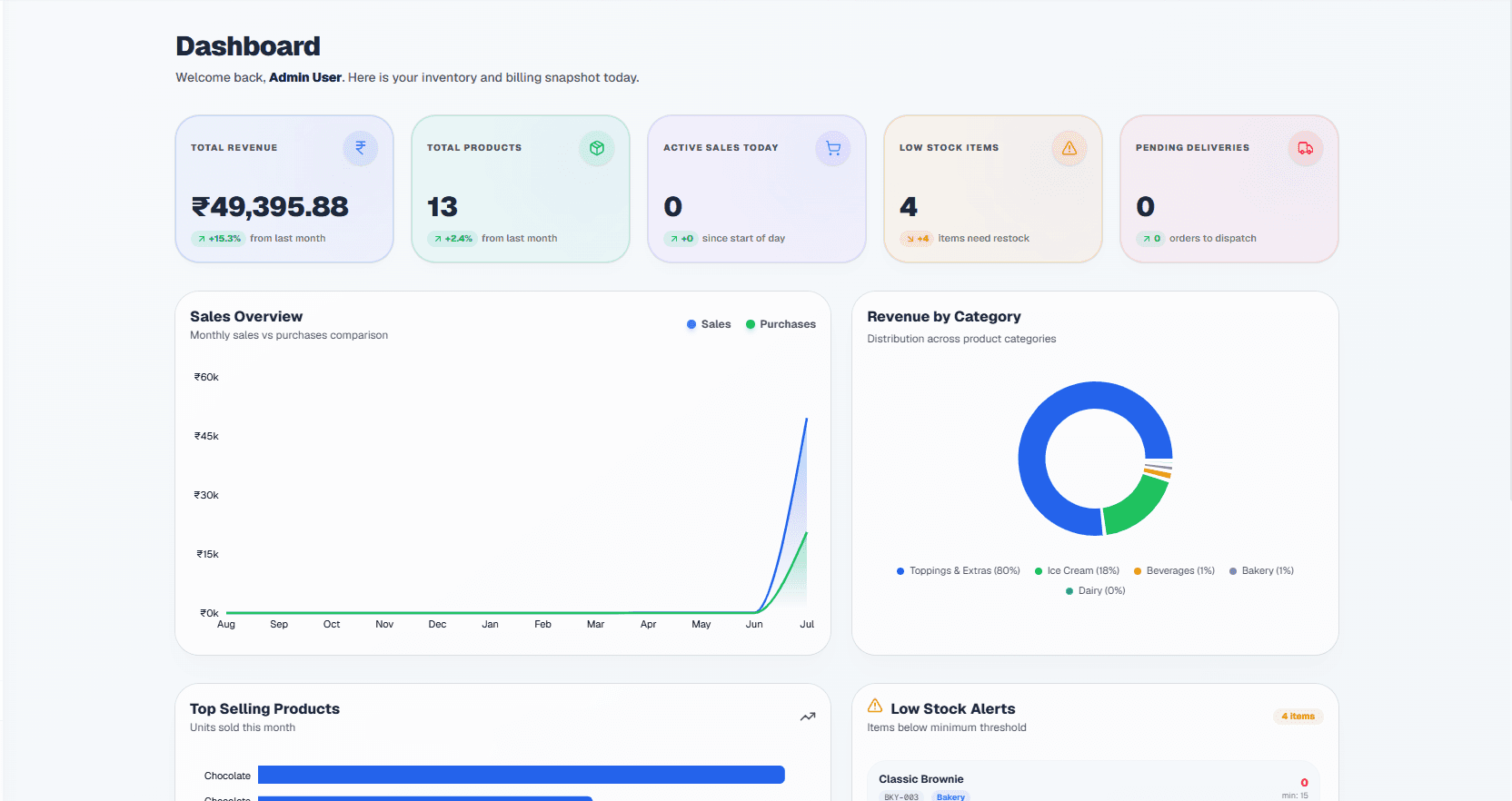Click the Revenue by Category heading
The image size is (1512, 801).
[944, 317]
